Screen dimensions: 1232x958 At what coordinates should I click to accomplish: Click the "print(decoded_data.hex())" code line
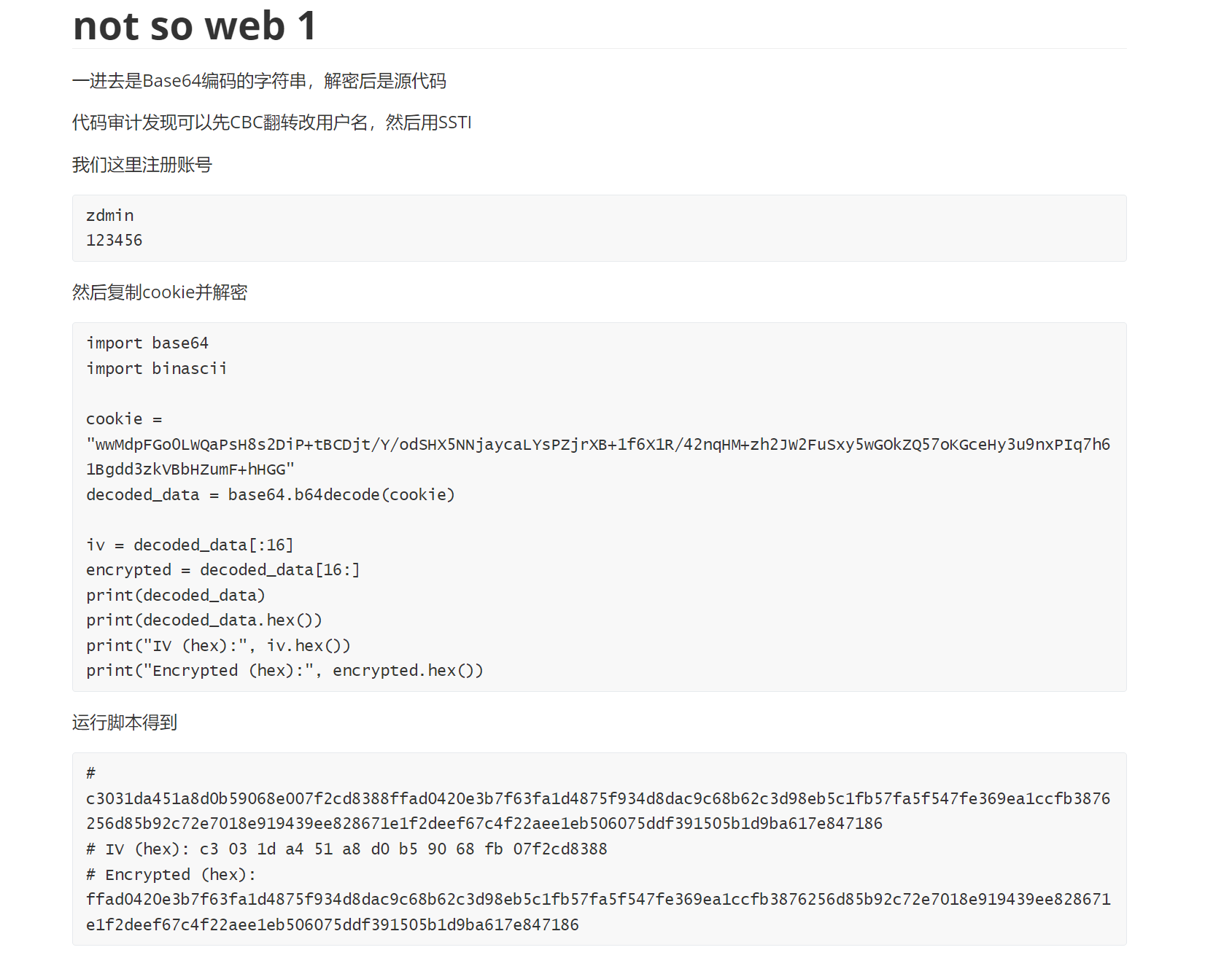click(x=204, y=620)
